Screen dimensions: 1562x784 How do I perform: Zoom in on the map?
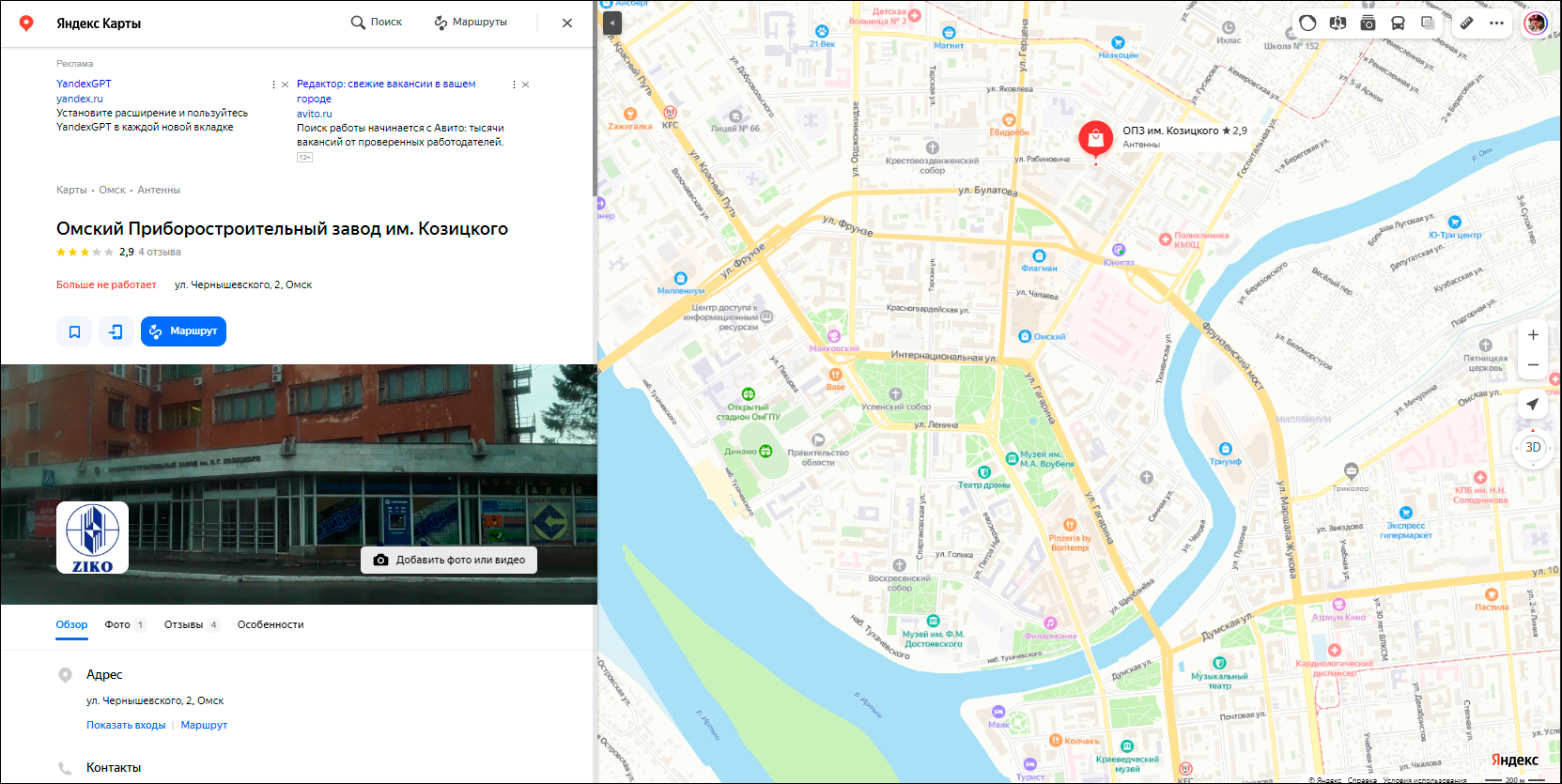1533,335
